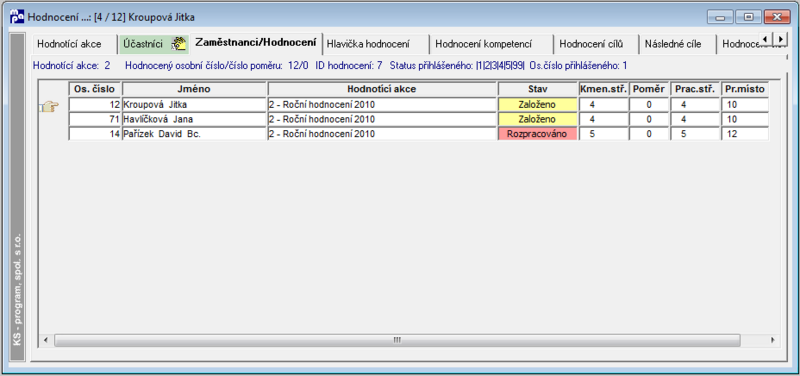Click the red Rozpracováno status cell
This screenshot has height=376, width=800.
tap(538, 134)
